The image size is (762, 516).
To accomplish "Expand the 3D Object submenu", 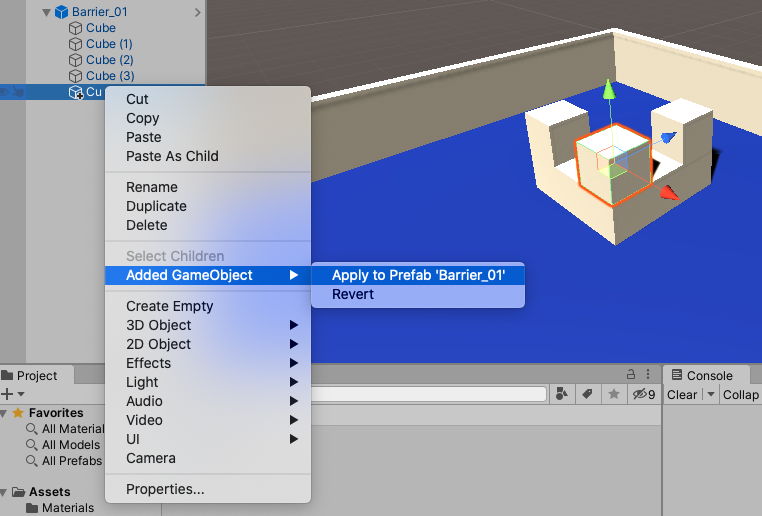I will (208, 325).
